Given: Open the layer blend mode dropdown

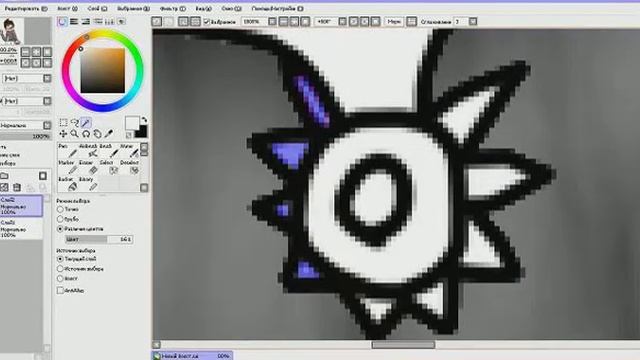Looking at the screenshot, I should (47, 125).
